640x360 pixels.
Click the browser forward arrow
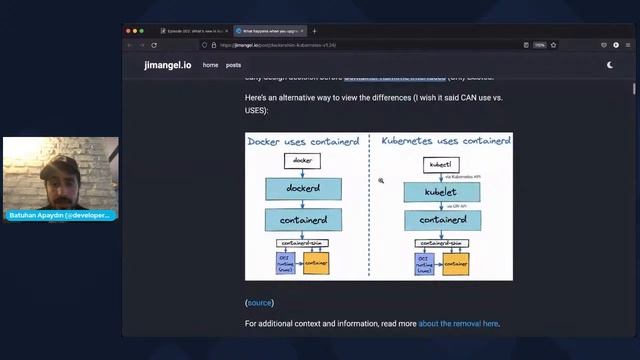[x=142, y=45]
